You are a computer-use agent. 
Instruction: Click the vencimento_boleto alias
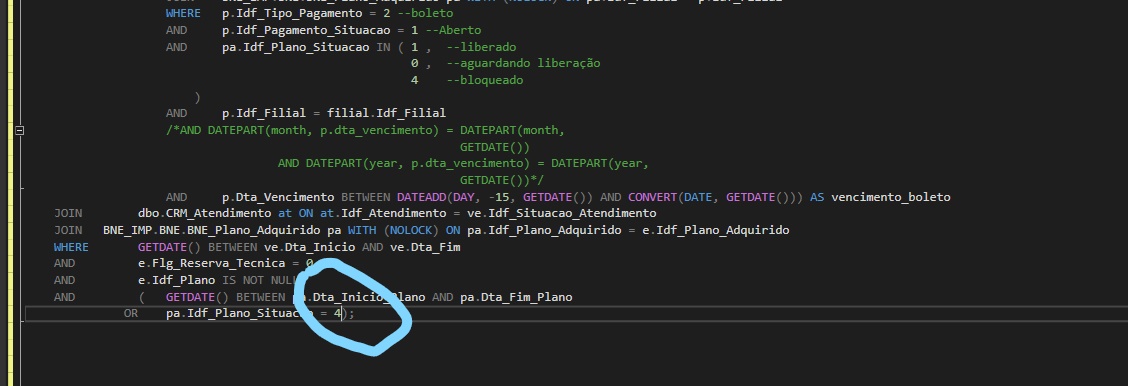click(891, 197)
